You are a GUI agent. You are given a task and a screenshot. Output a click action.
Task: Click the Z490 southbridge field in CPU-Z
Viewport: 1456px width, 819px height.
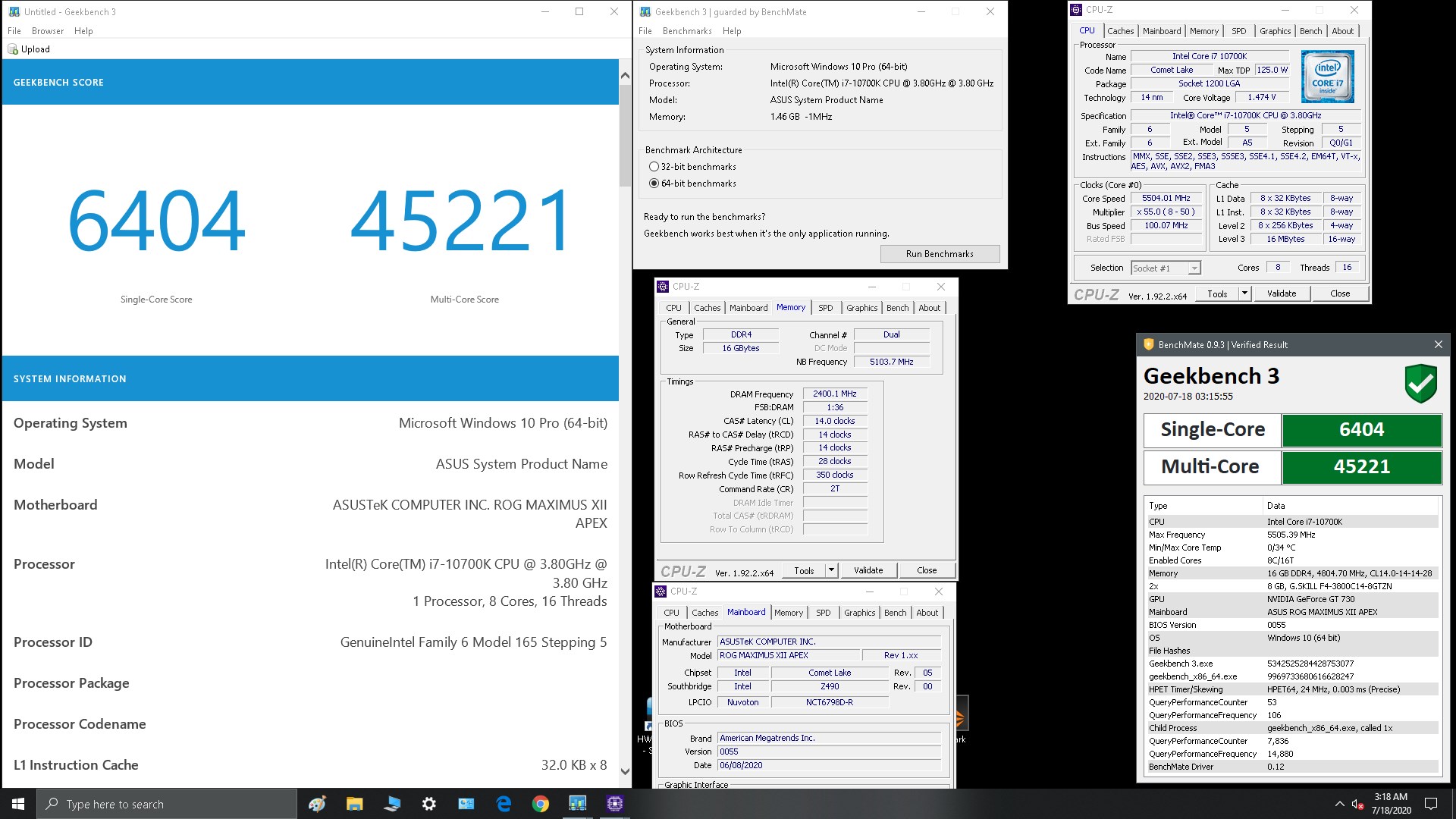830,686
